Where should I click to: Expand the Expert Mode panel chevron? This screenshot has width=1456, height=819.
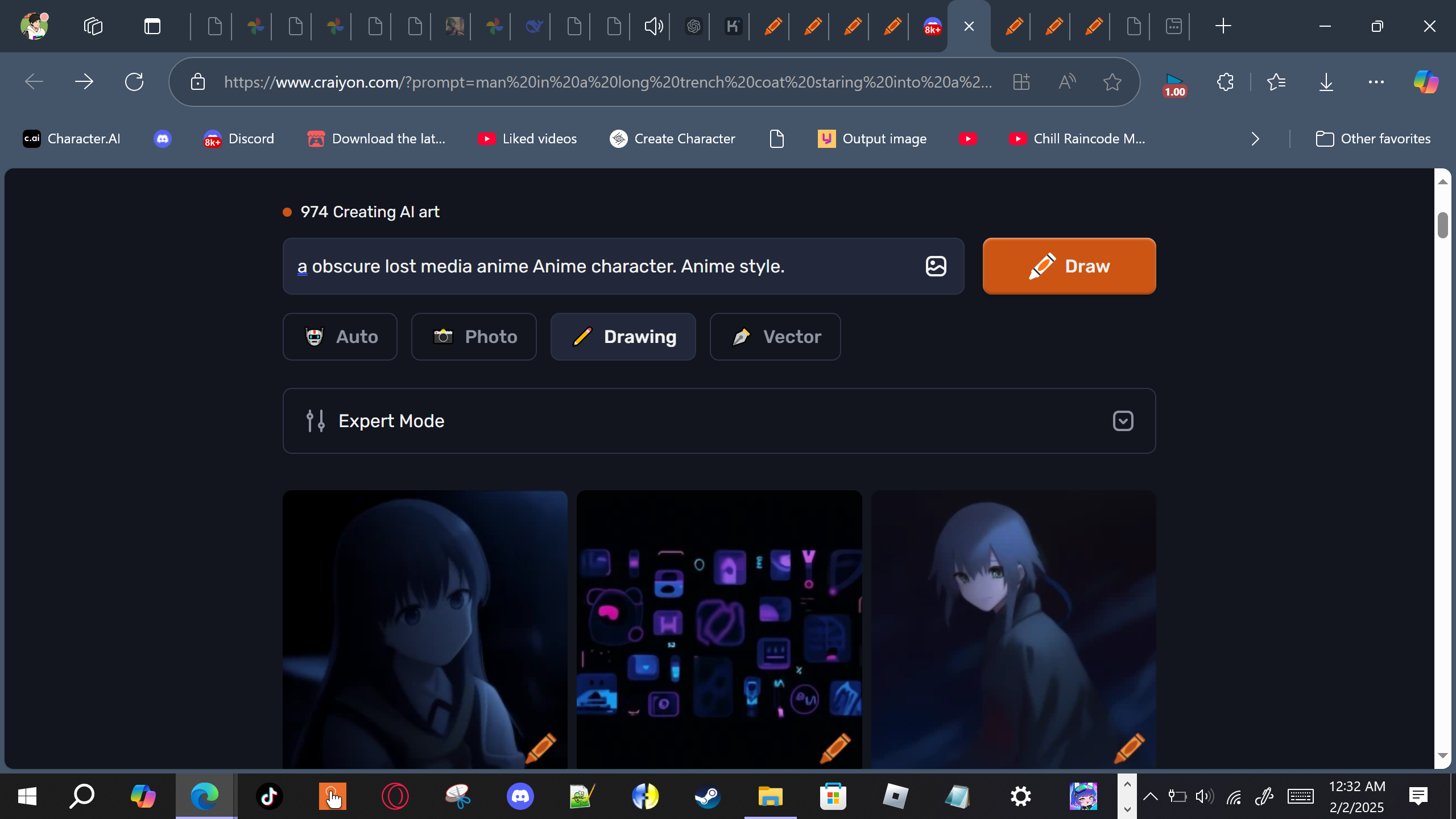(x=1123, y=421)
